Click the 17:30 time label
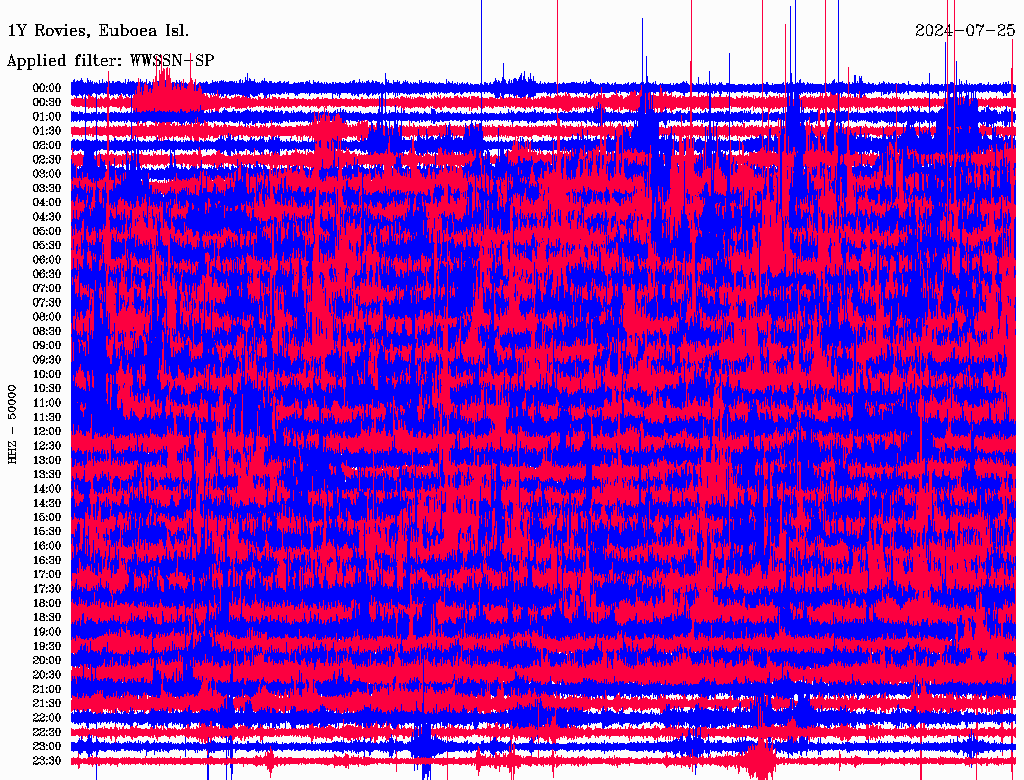Screen dimensions: 1024x780 coord(47,589)
